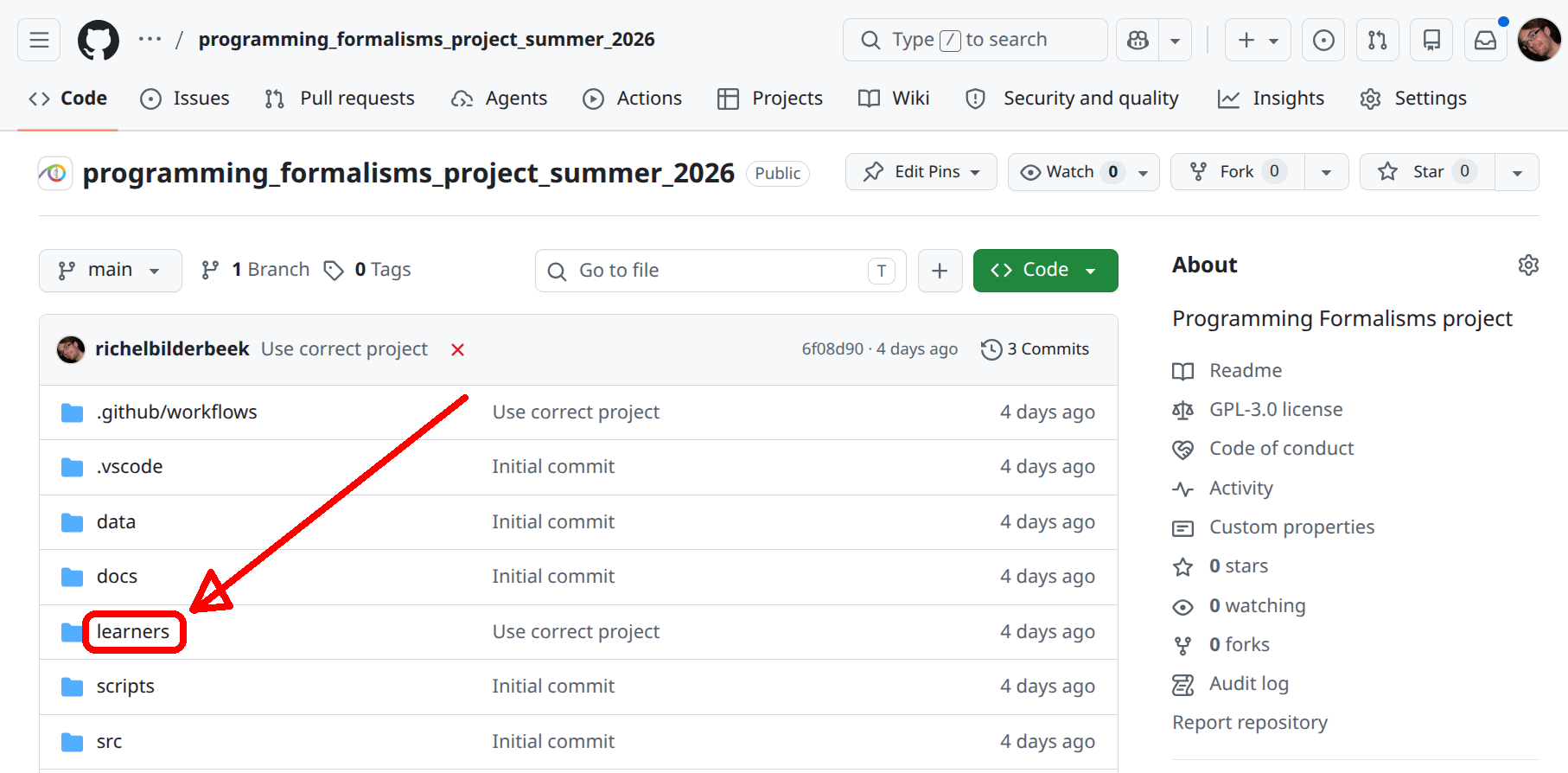
Task: Expand the main branch selector
Action: pyautogui.click(x=111, y=271)
